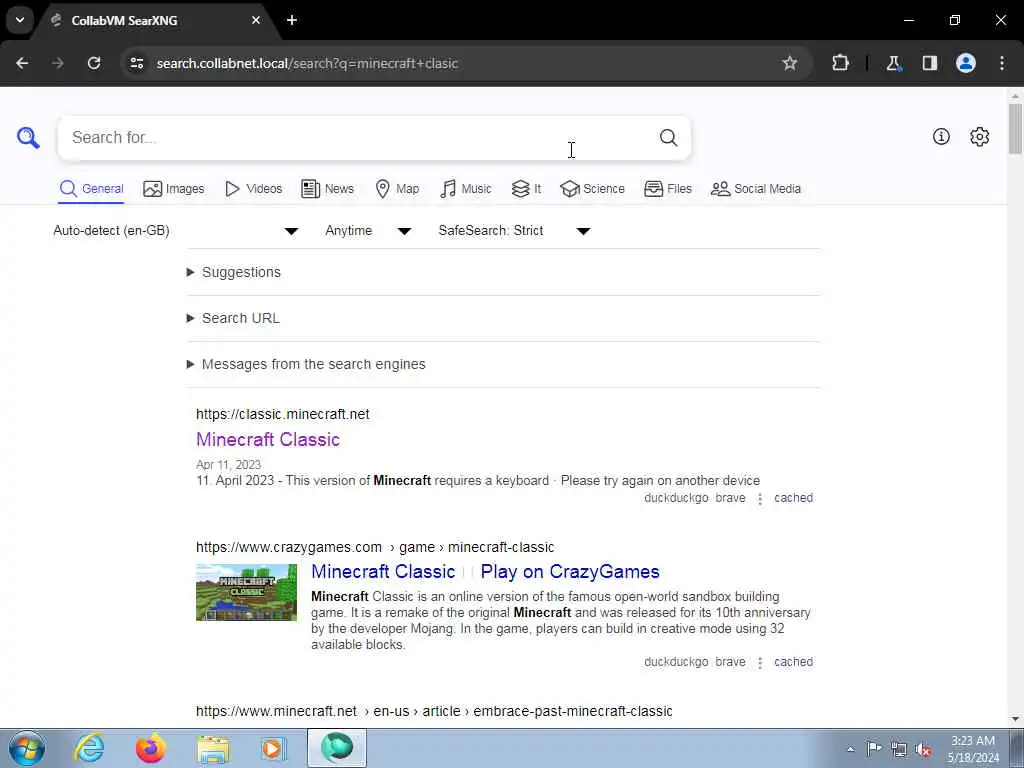This screenshot has width=1024, height=768.
Task: Open Chrome Labs flask icon
Action: coord(893,63)
